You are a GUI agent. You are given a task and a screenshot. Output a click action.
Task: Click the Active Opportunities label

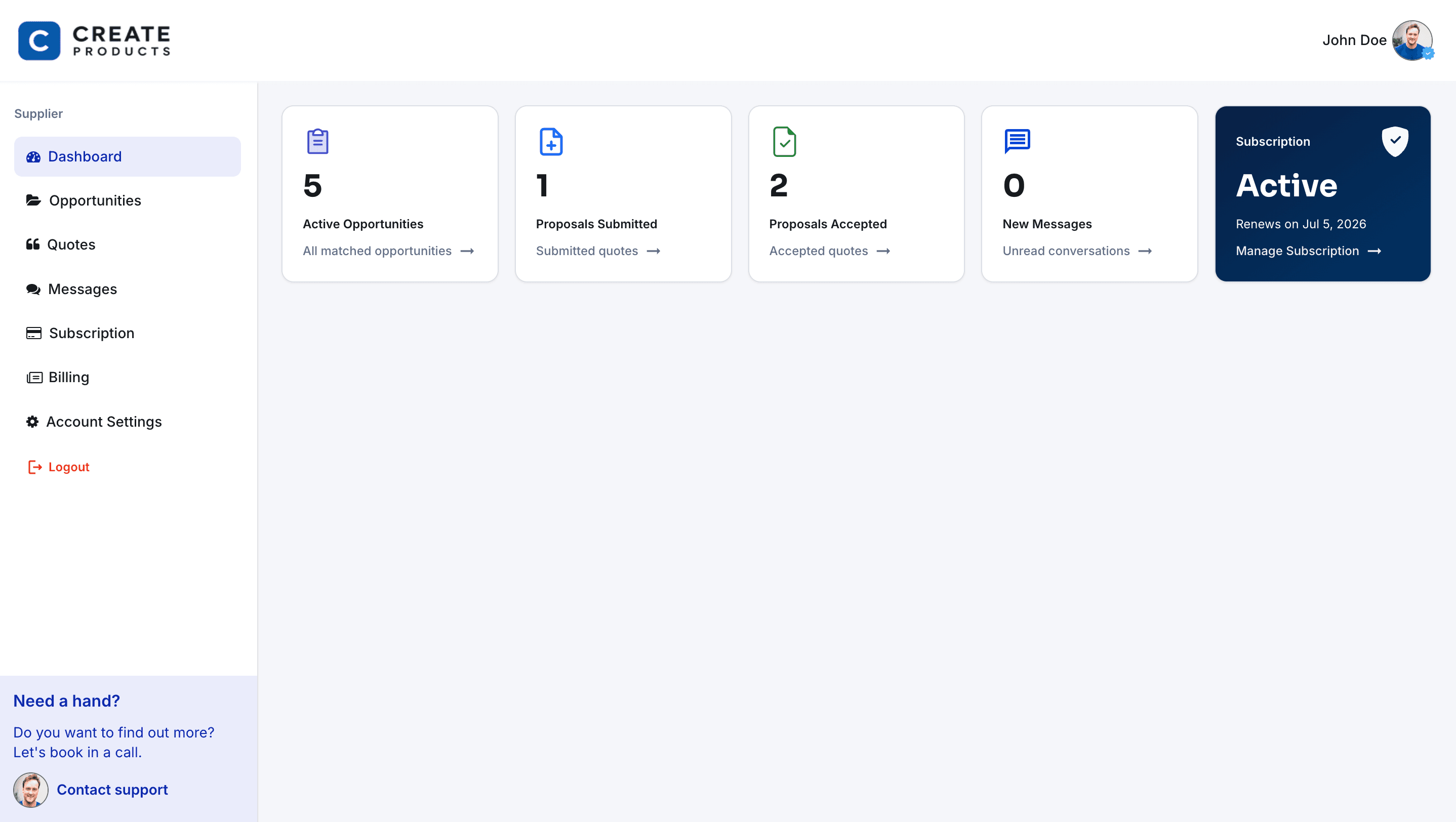point(363,224)
